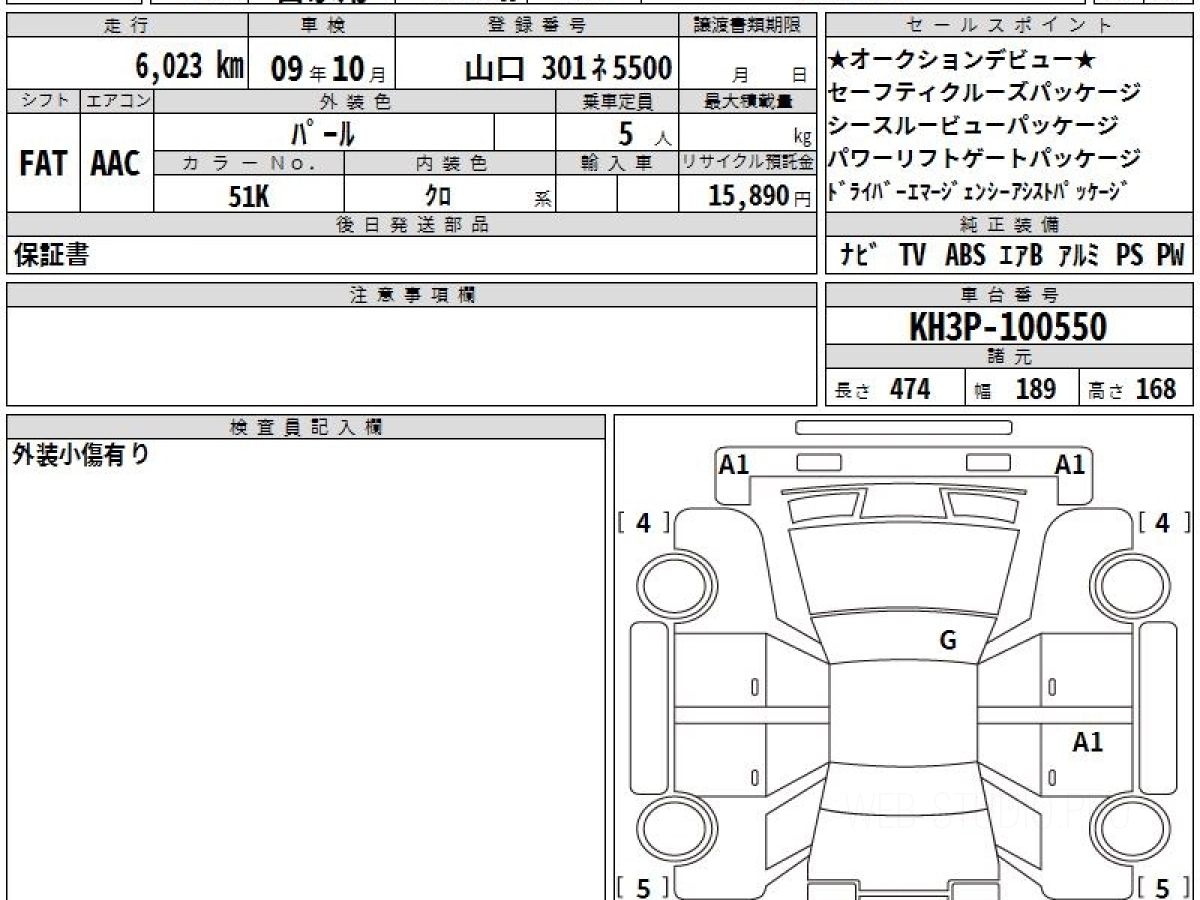Viewport: 1200px width, 900px height.
Task: Click the 51K color code
Action: [249, 196]
